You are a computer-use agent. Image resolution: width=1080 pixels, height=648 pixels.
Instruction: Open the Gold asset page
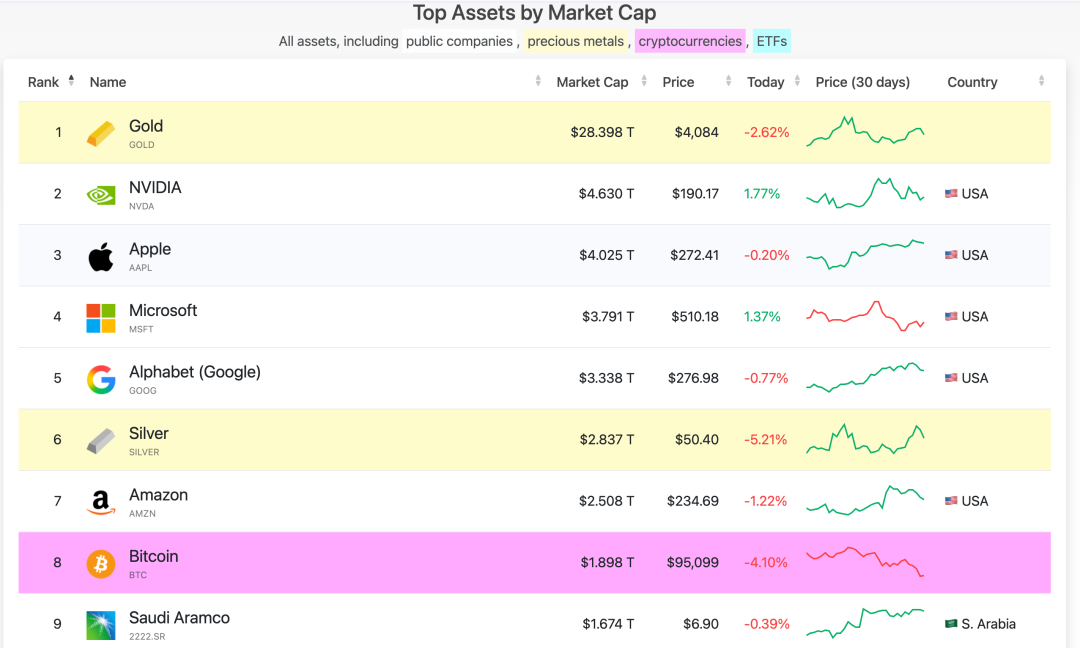point(146,126)
